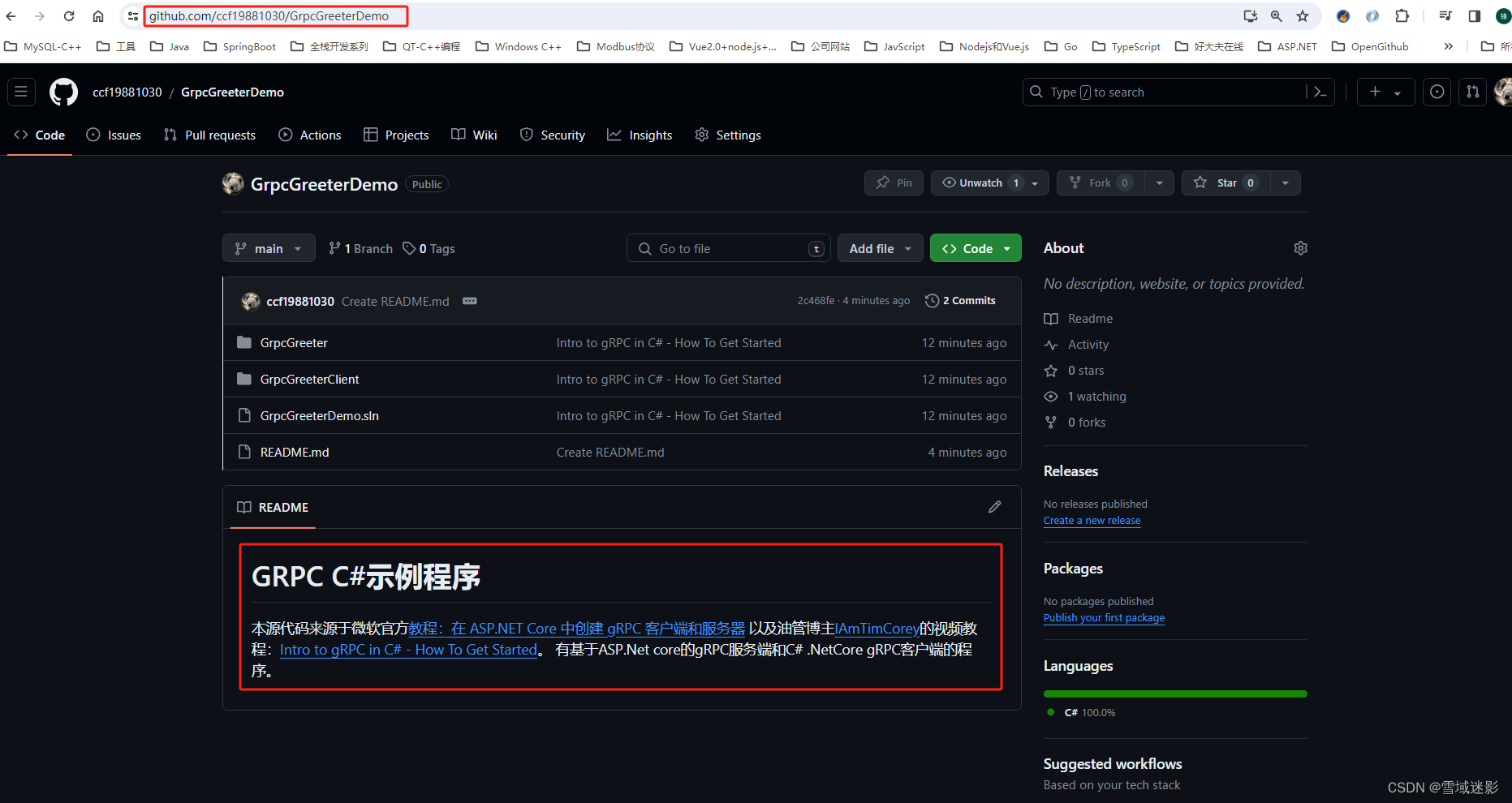Click Publish your first package link
The width and height of the screenshot is (1512, 803).
pyautogui.click(x=1104, y=618)
